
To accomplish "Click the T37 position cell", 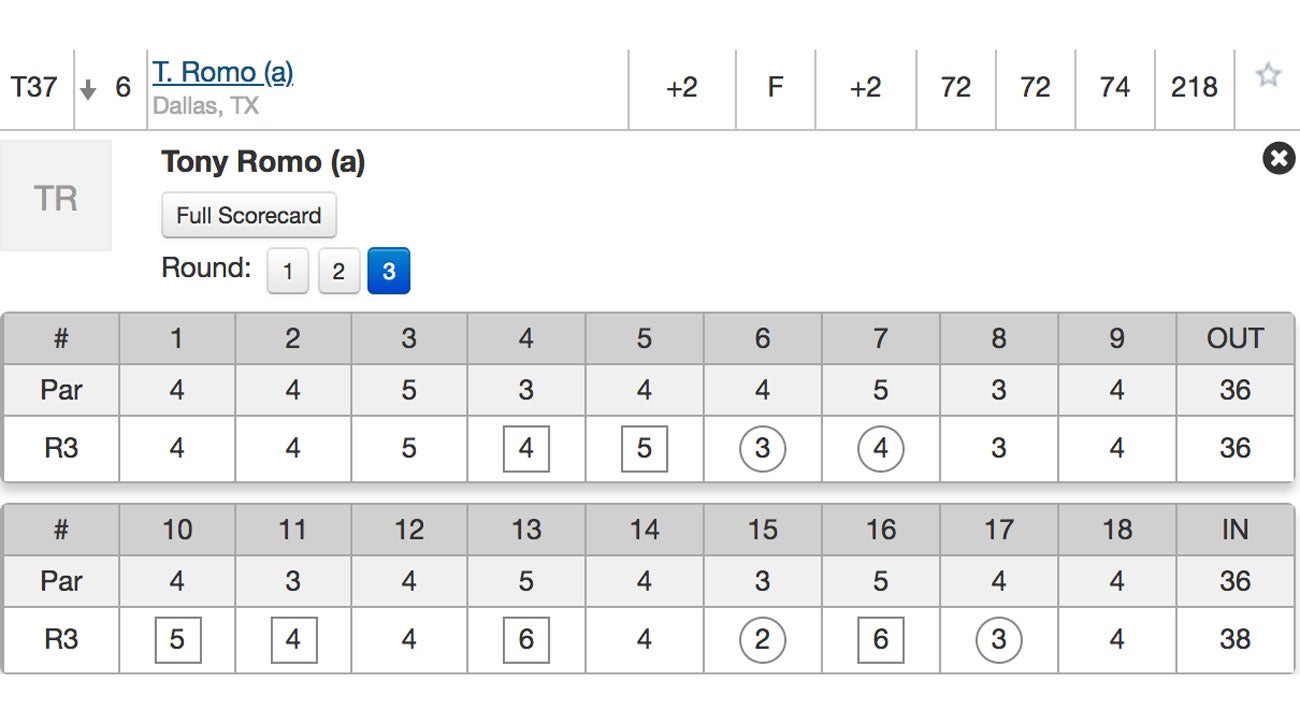I will point(34,88).
